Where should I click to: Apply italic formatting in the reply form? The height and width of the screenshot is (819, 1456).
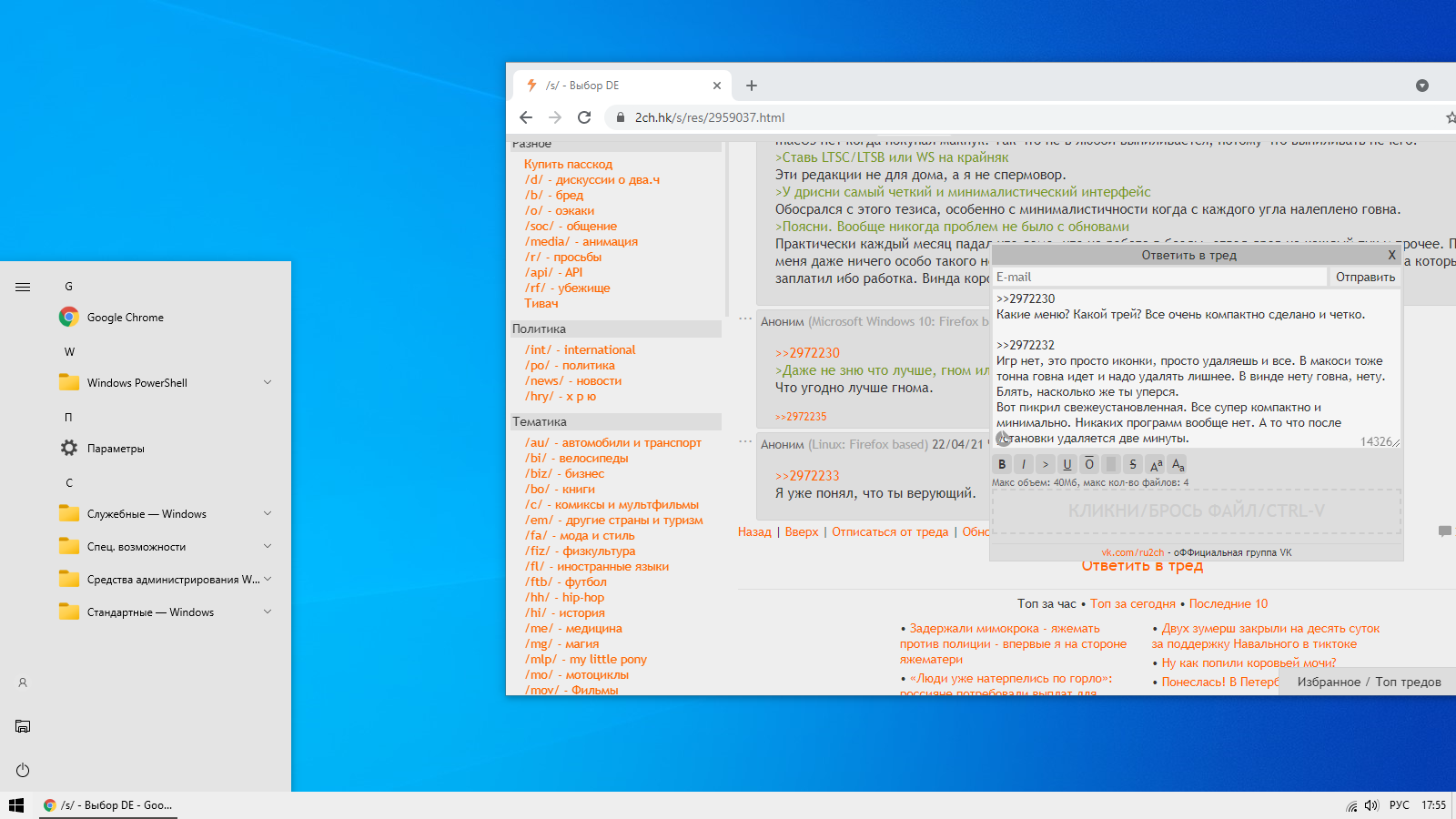tap(1024, 464)
